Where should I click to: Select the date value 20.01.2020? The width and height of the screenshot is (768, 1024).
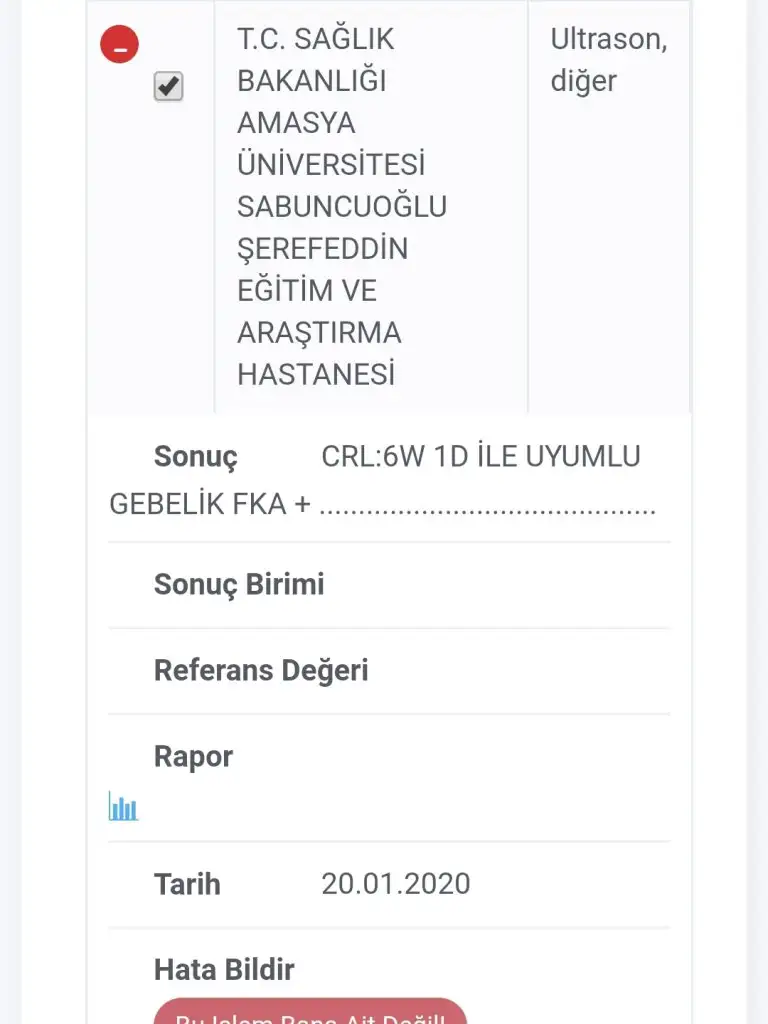(x=395, y=884)
